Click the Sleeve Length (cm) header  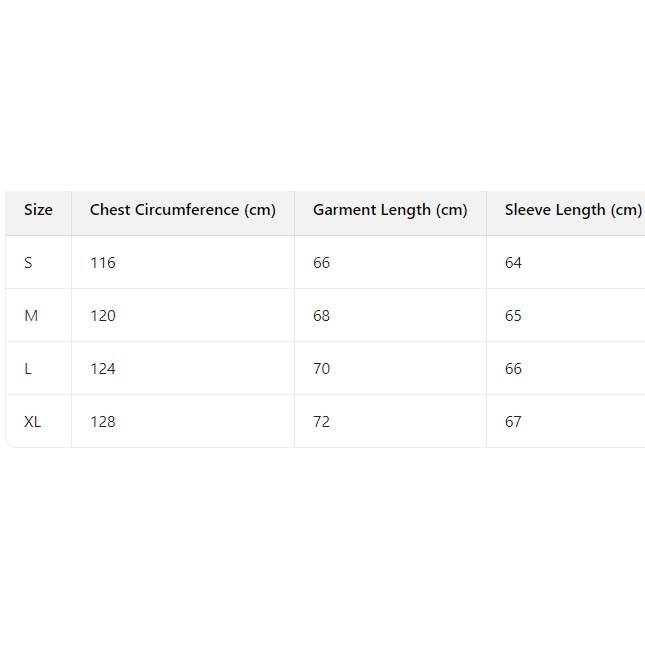click(x=573, y=210)
